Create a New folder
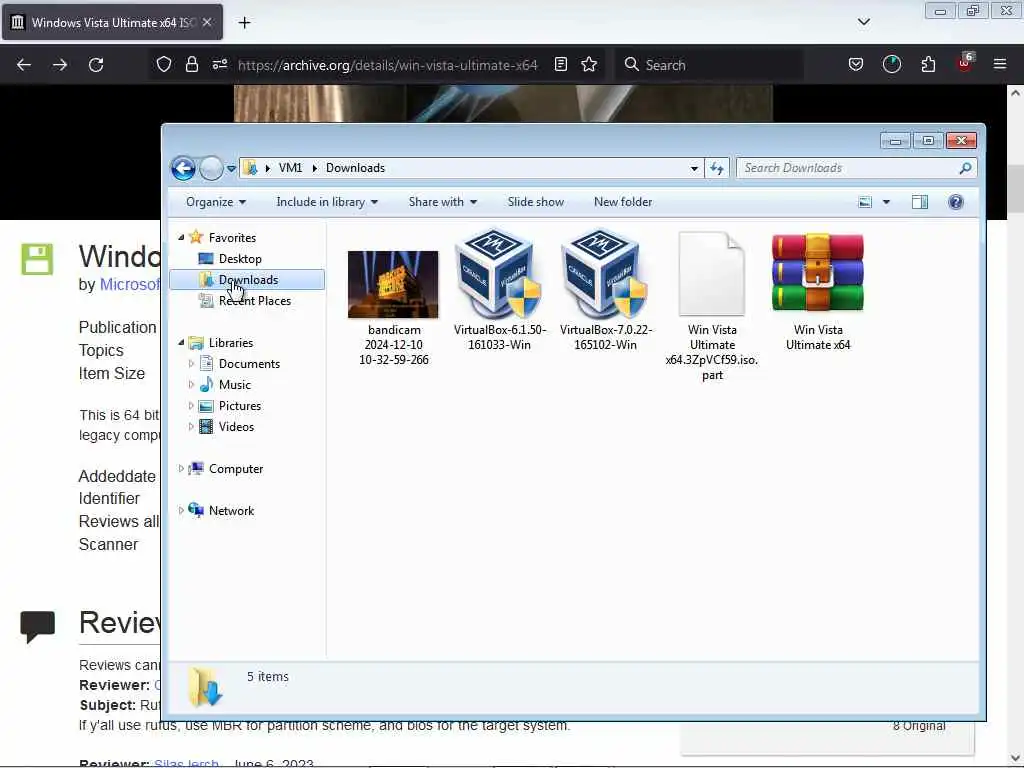1024x768 pixels. pyautogui.click(x=622, y=202)
